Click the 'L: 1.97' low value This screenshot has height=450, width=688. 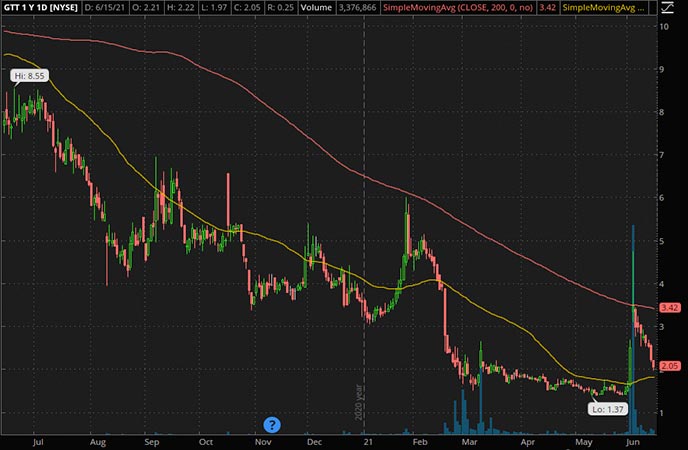tap(215, 7)
